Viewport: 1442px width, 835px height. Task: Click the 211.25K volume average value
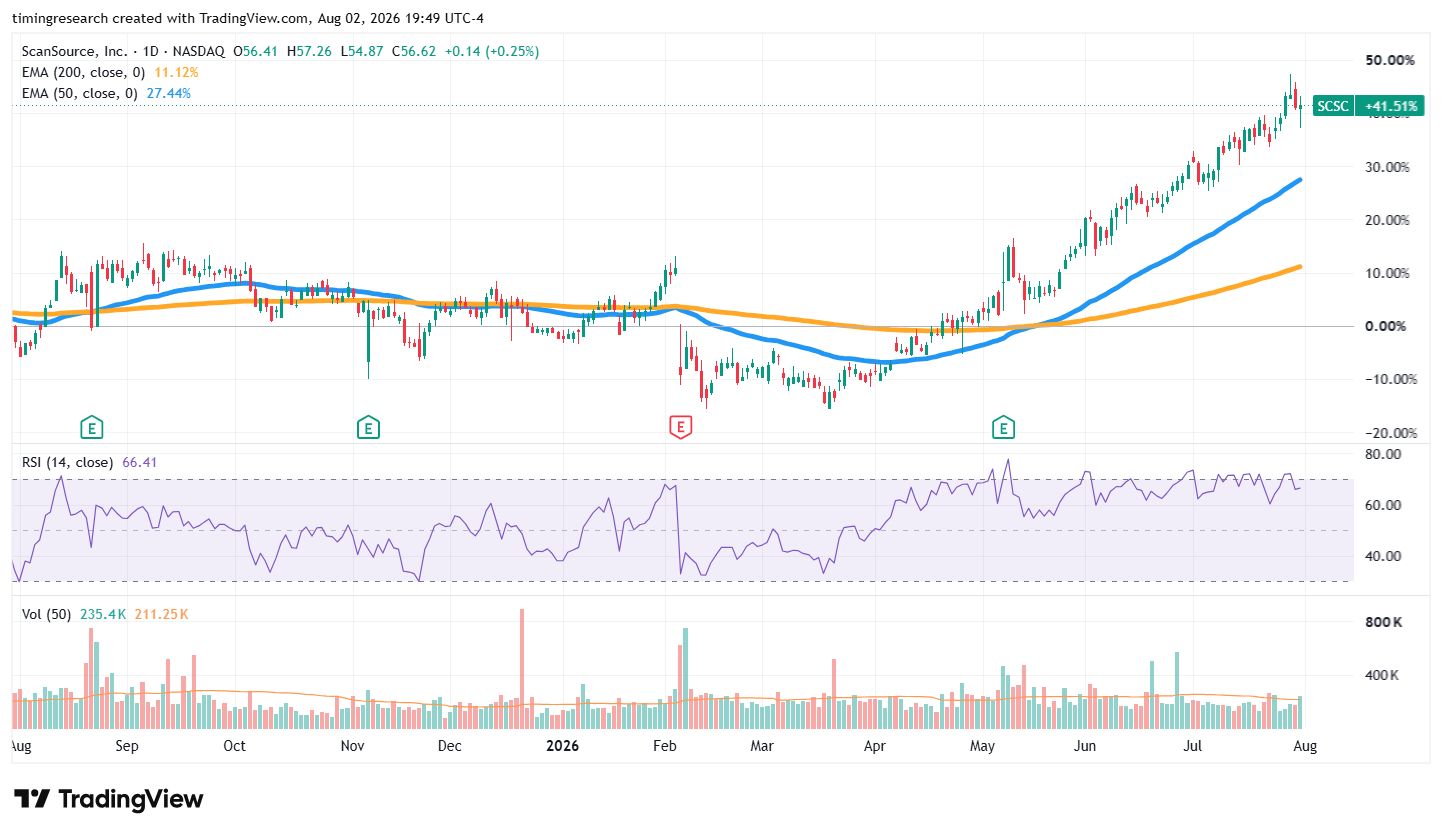point(160,614)
